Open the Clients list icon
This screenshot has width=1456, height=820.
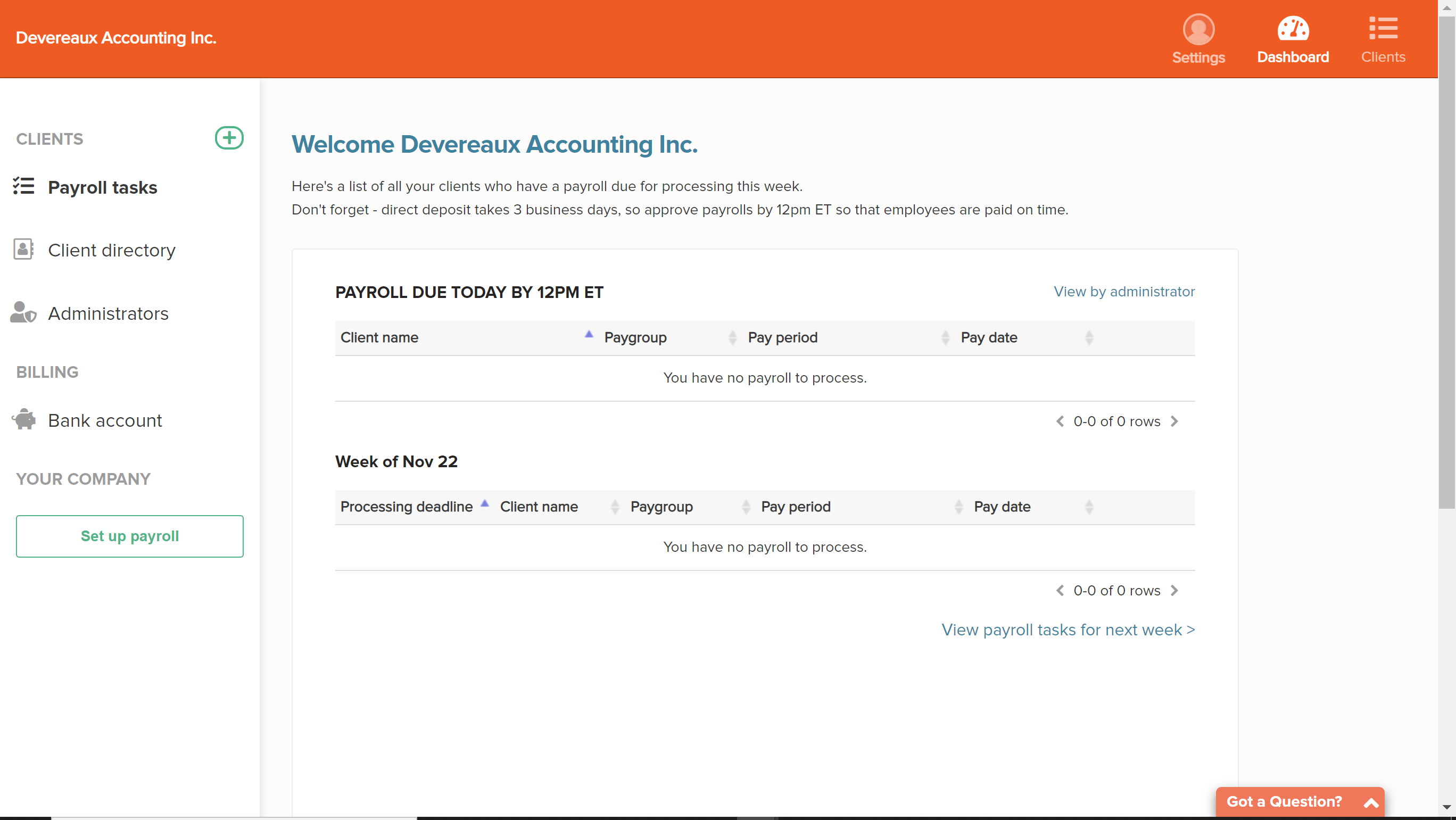(1383, 28)
